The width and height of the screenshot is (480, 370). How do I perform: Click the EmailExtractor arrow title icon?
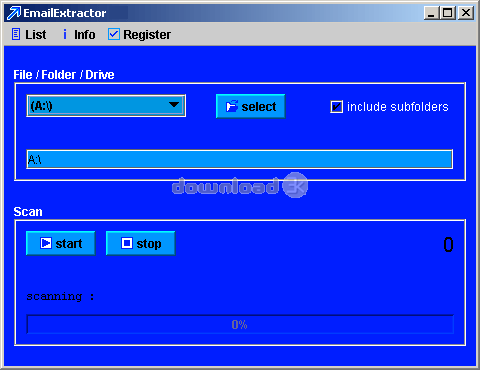pyautogui.click(x=14, y=13)
